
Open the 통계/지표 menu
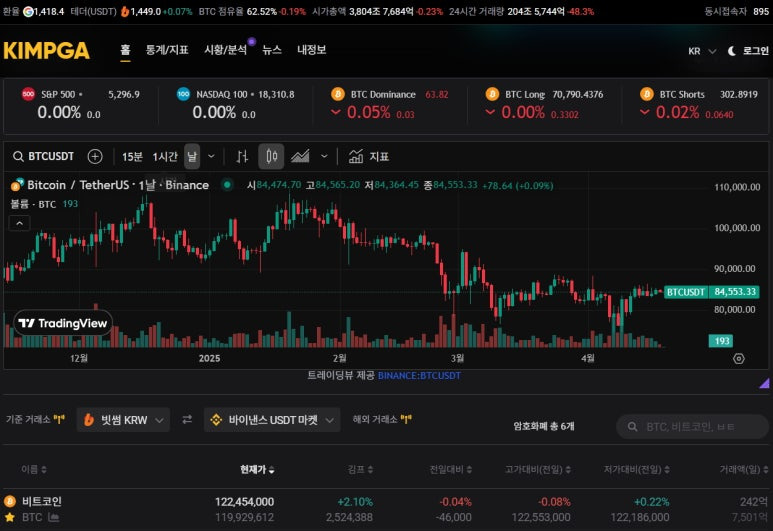pyautogui.click(x=167, y=50)
